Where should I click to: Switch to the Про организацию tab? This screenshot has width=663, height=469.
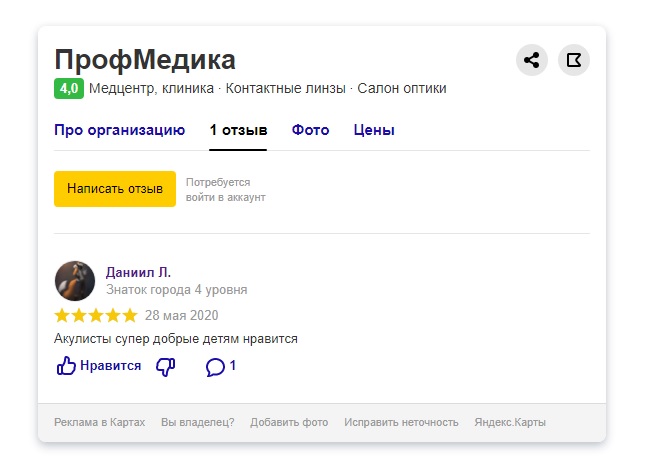120,130
